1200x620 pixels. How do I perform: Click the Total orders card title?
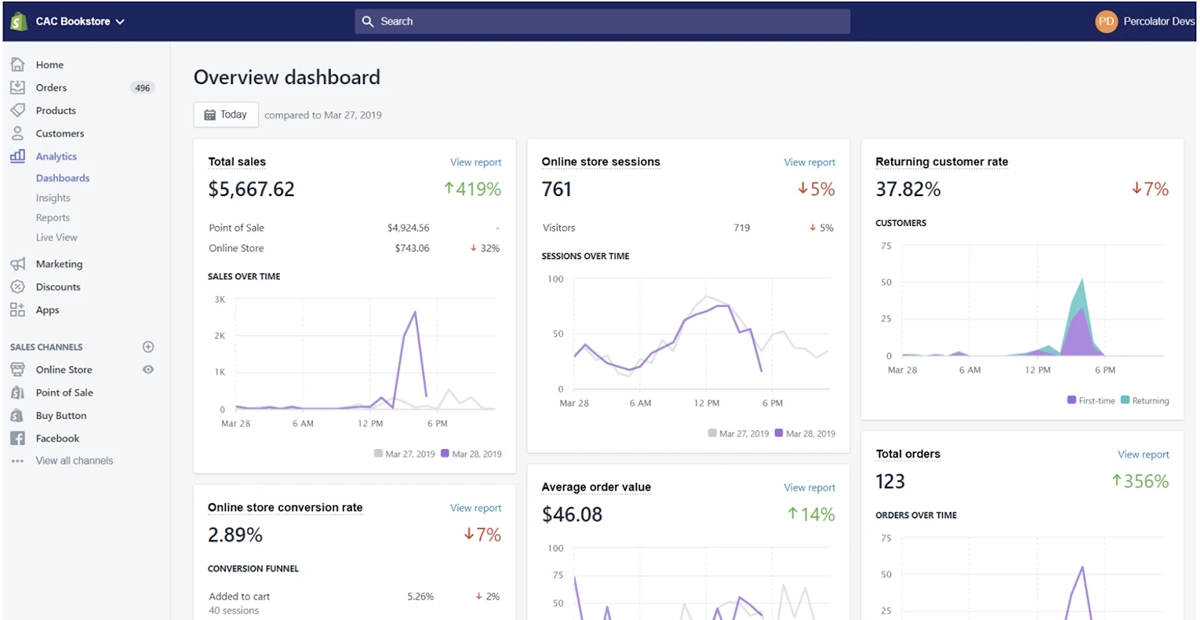[x=908, y=454]
